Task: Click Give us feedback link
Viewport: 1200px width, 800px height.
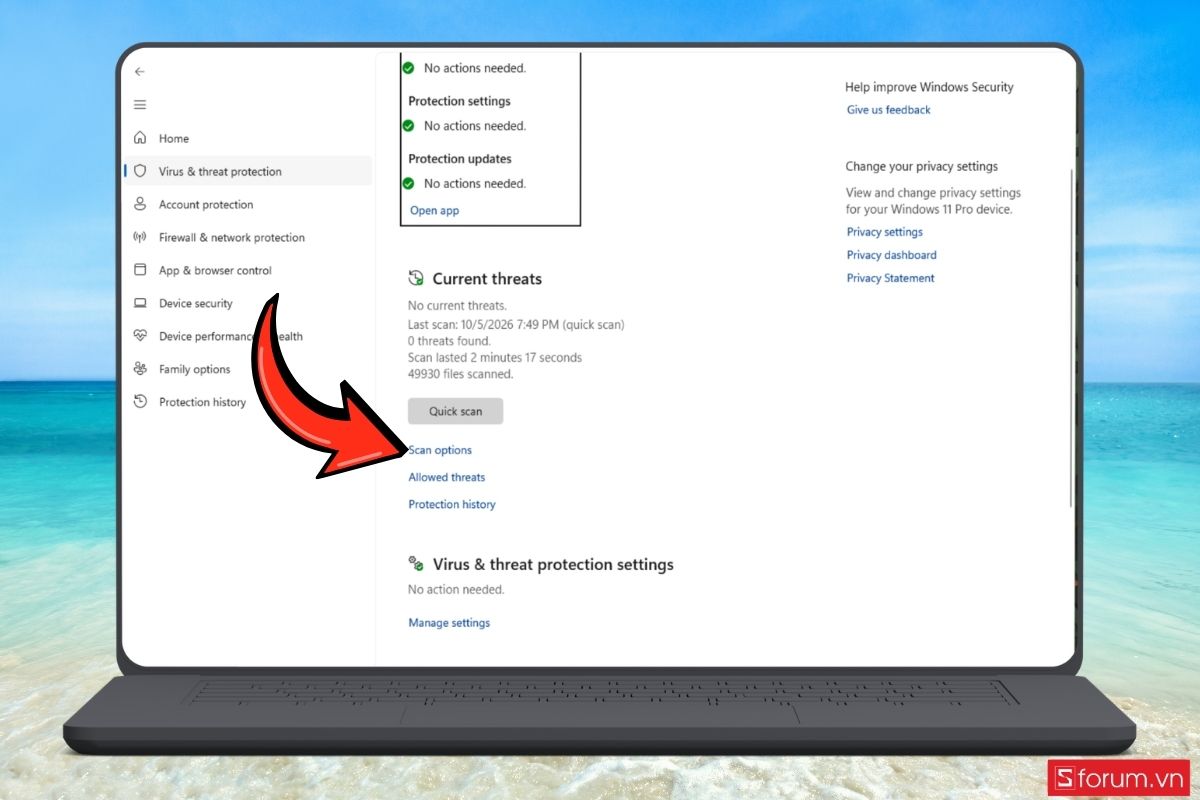Action: click(x=889, y=110)
